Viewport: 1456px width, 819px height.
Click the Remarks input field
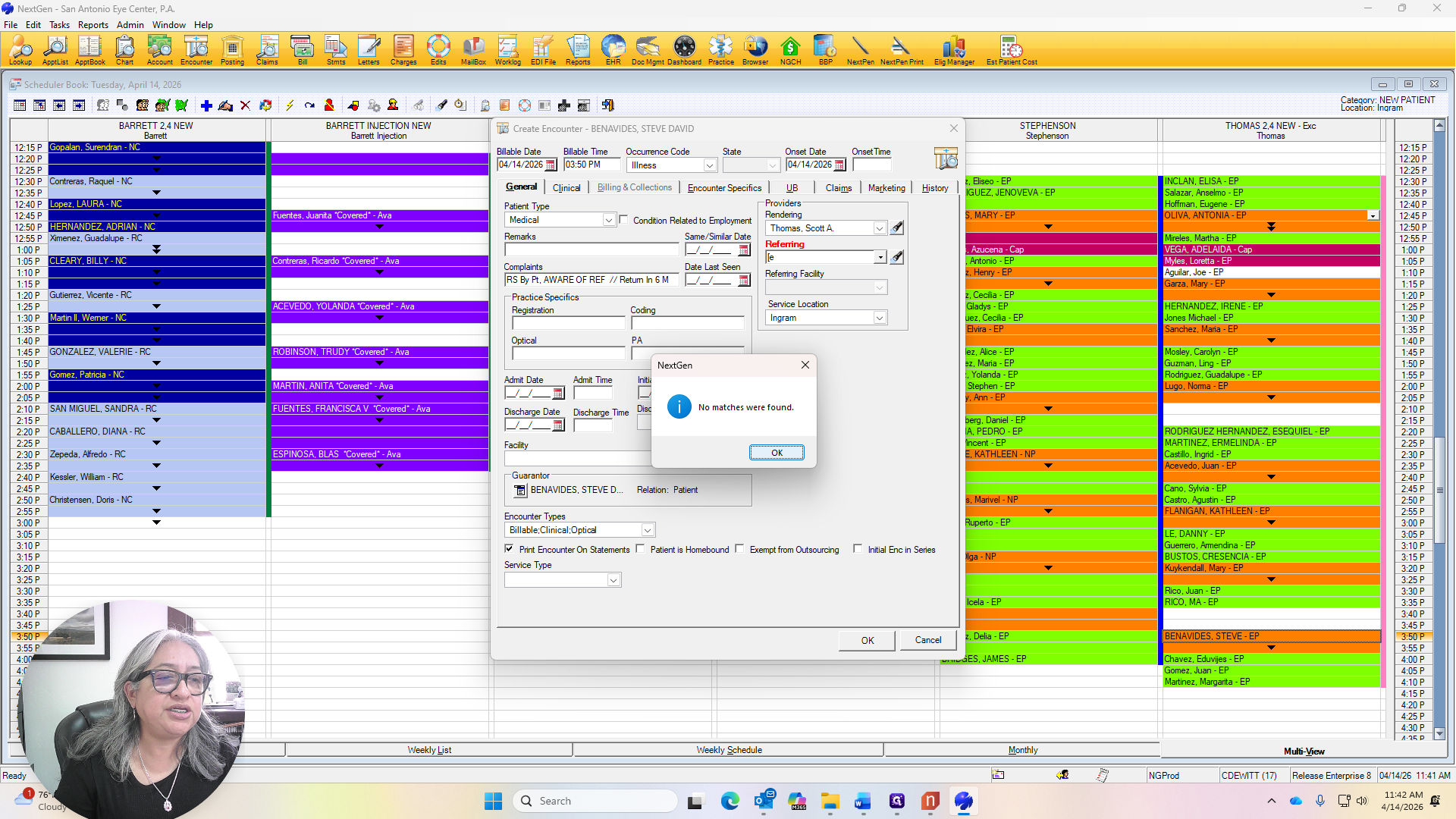[x=591, y=249]
